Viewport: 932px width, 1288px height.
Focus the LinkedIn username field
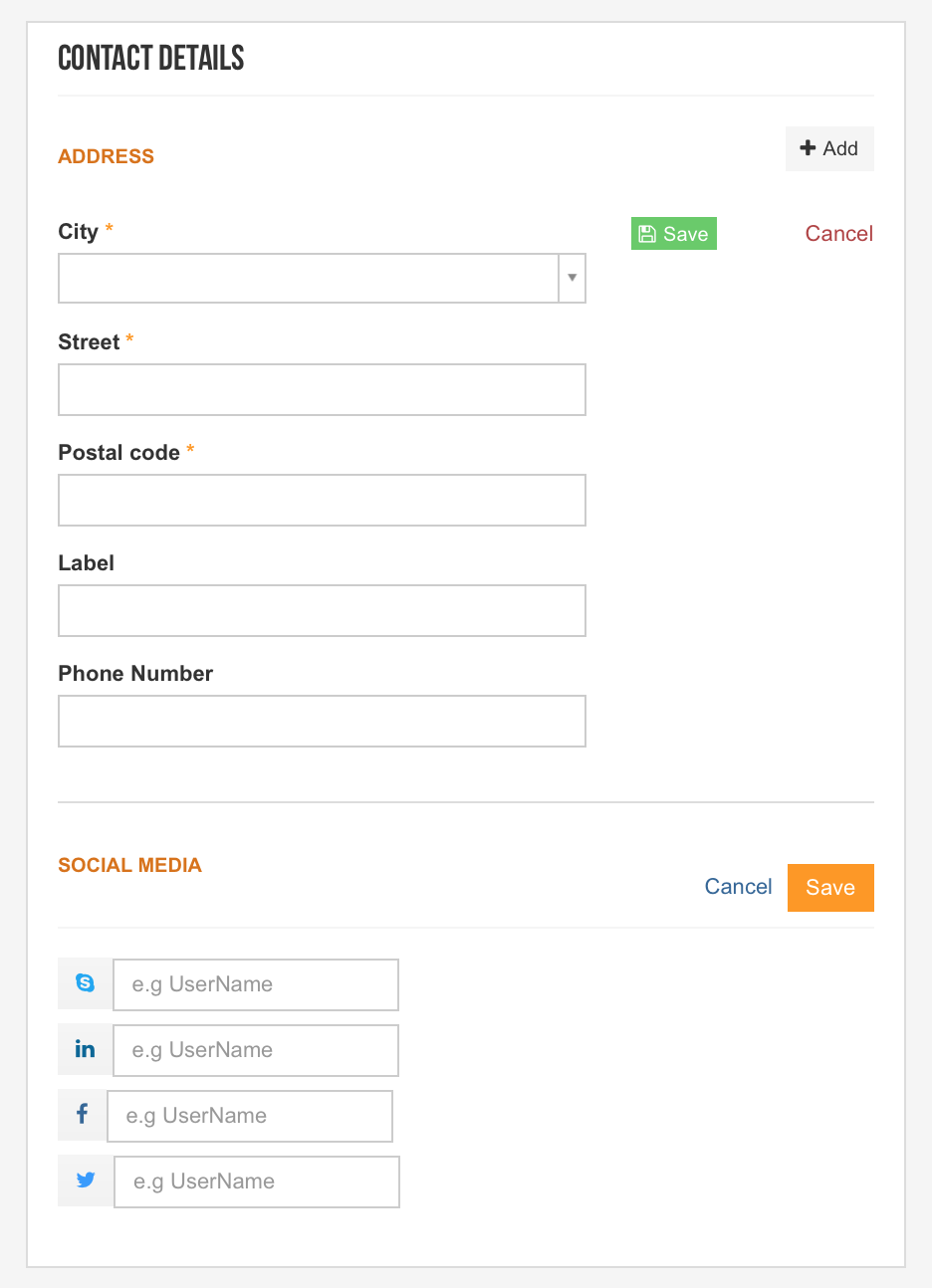(x=256, y=1050)
